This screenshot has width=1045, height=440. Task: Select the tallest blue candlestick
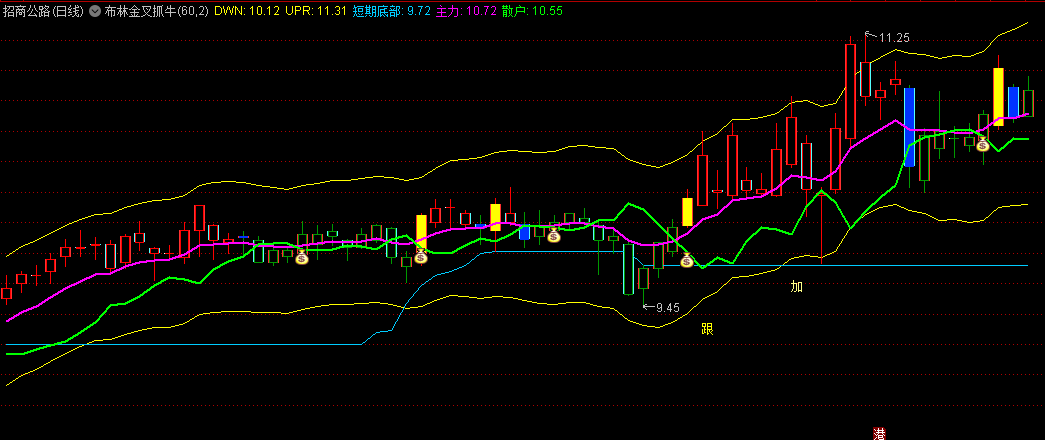[x=910, y=127]
